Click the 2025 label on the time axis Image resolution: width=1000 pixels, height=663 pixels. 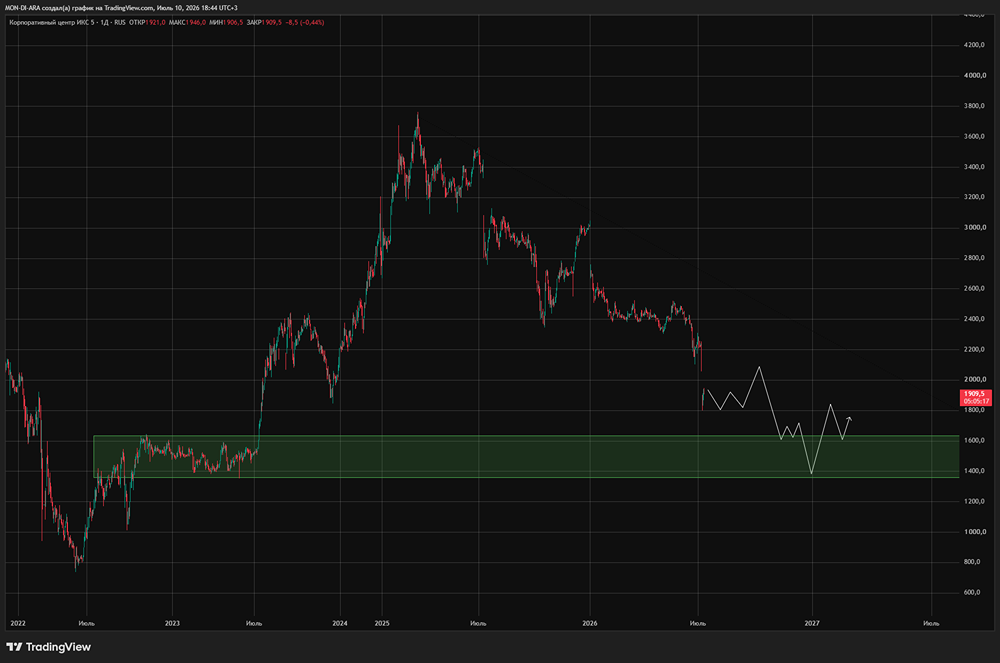pyautogui.click(x=382, y=623)
